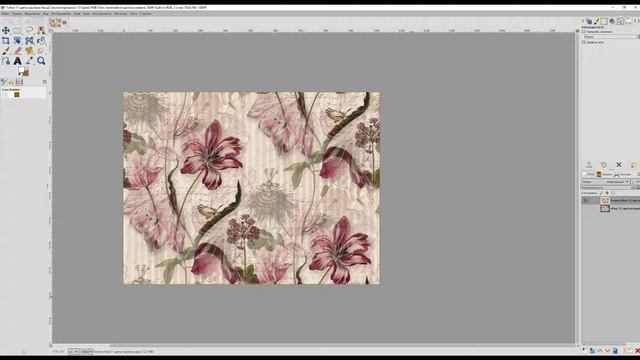640x360 pixels.
Task: Click the raise layer arrow button
Action: 600,351
